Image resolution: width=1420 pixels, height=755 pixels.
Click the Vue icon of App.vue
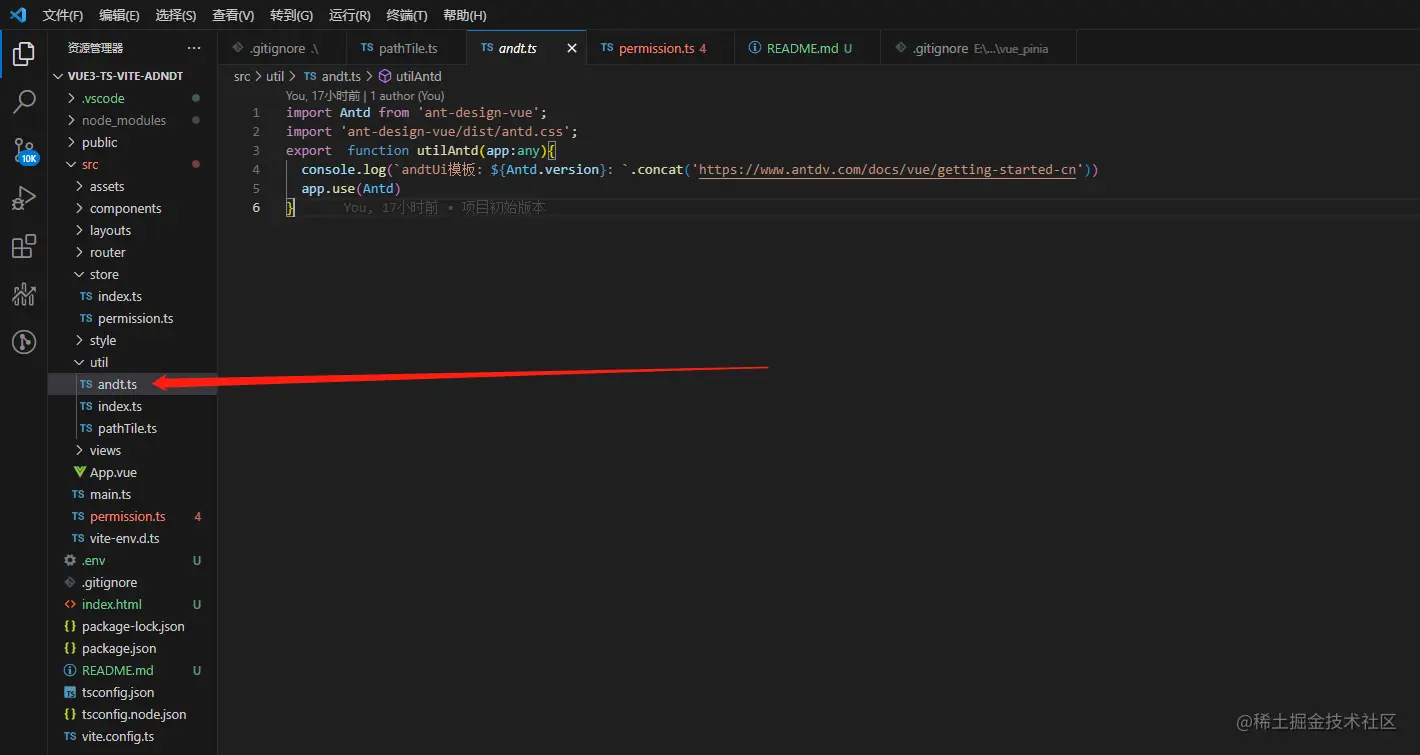click(80, 472)
